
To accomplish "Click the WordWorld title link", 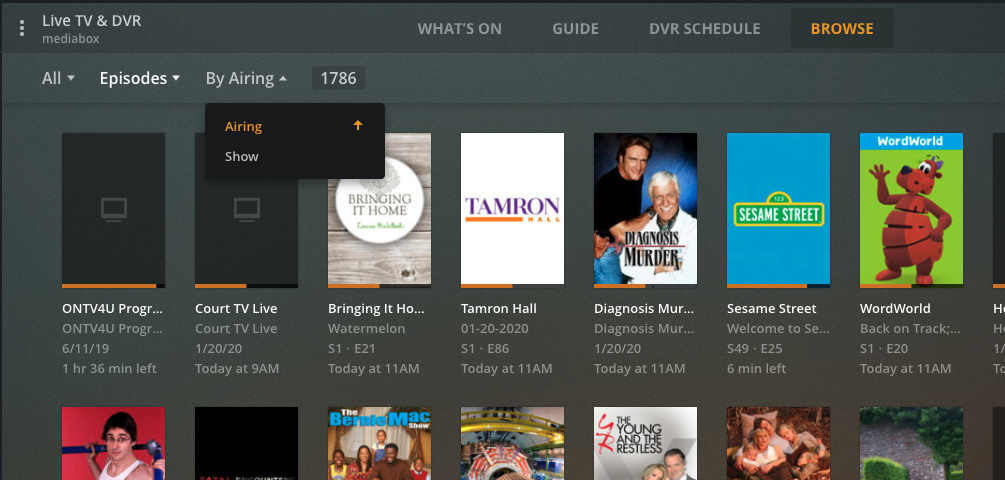I will click(x=895, y=309).
